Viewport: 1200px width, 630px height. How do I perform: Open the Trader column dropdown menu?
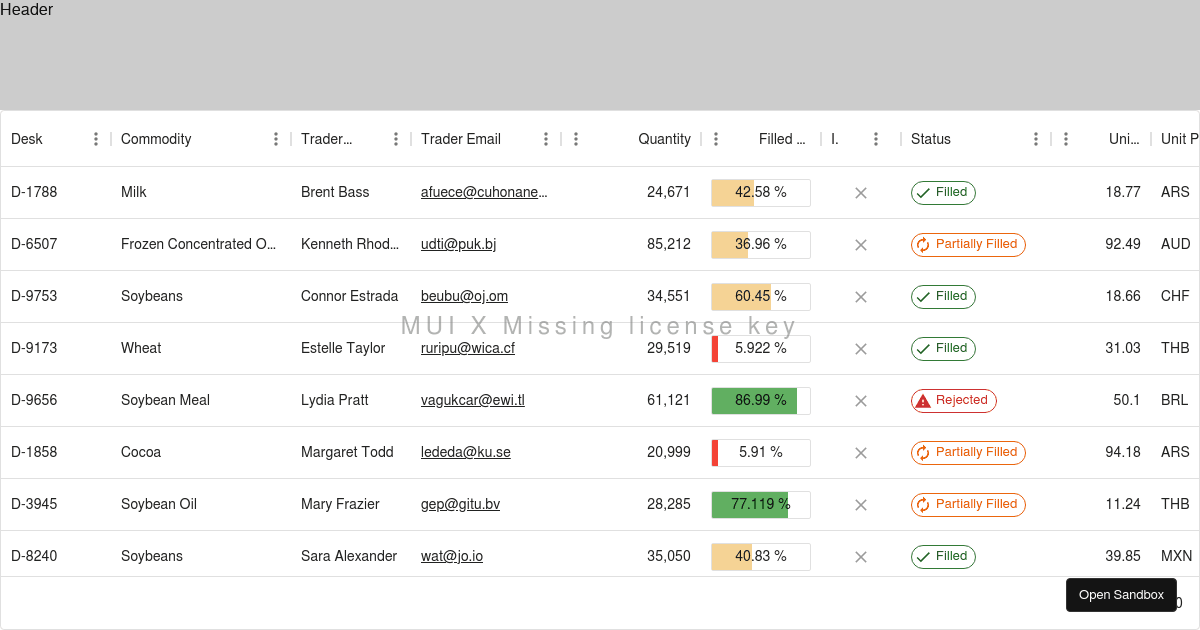(x=395, y=139)
